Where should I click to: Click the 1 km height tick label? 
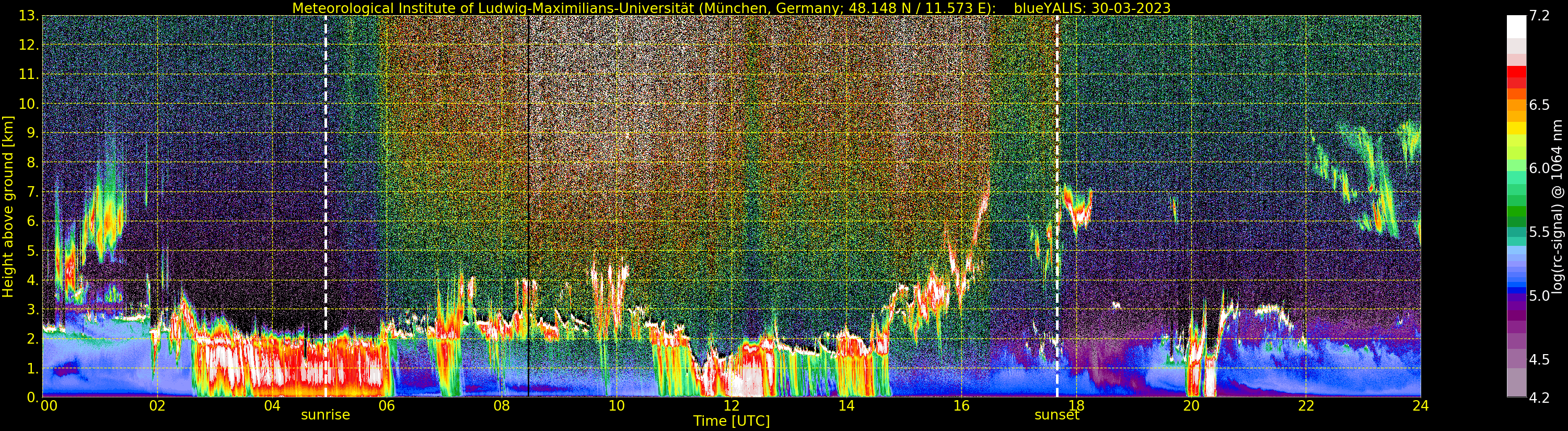[x=34, y=368]
